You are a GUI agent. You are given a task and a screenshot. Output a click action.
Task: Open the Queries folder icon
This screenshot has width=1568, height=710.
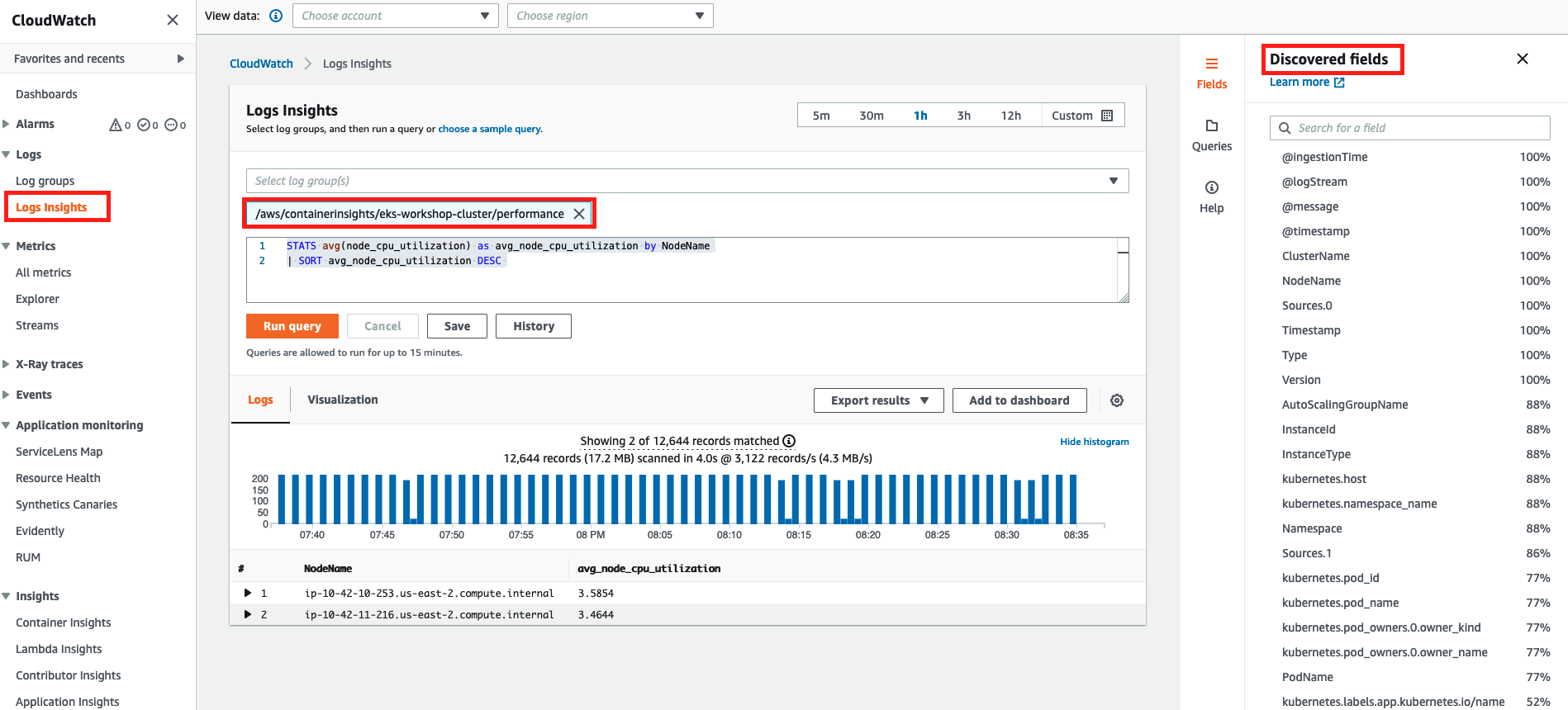coord(1211,126)
